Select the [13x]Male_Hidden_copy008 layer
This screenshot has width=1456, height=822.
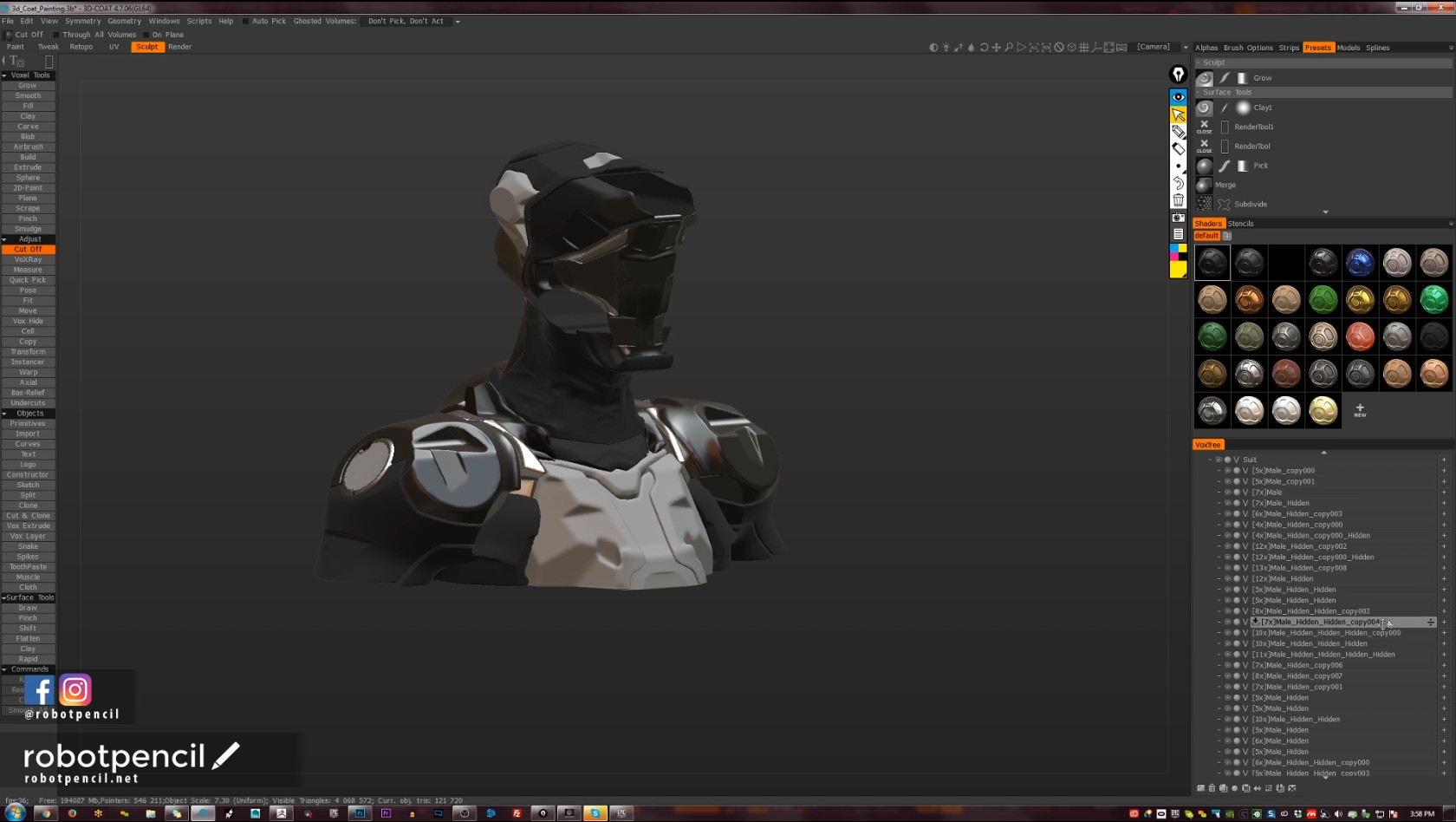click(1298, 568)
